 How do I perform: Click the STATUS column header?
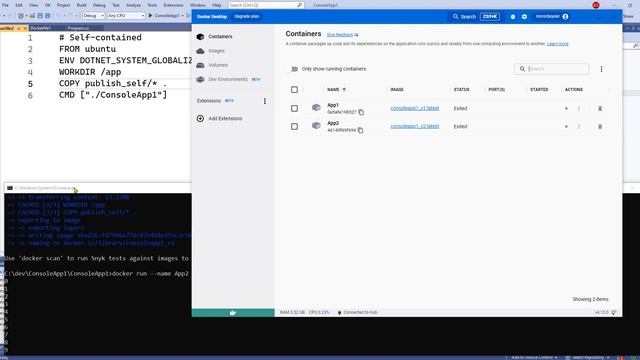pos(462,90)
